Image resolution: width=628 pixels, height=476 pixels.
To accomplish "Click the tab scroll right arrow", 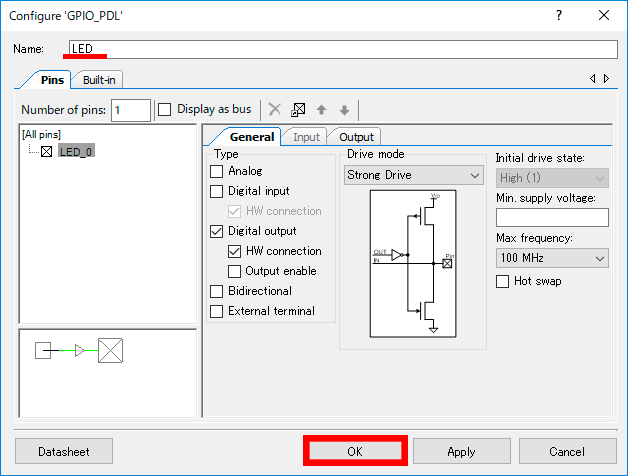I will click(606, 79).
